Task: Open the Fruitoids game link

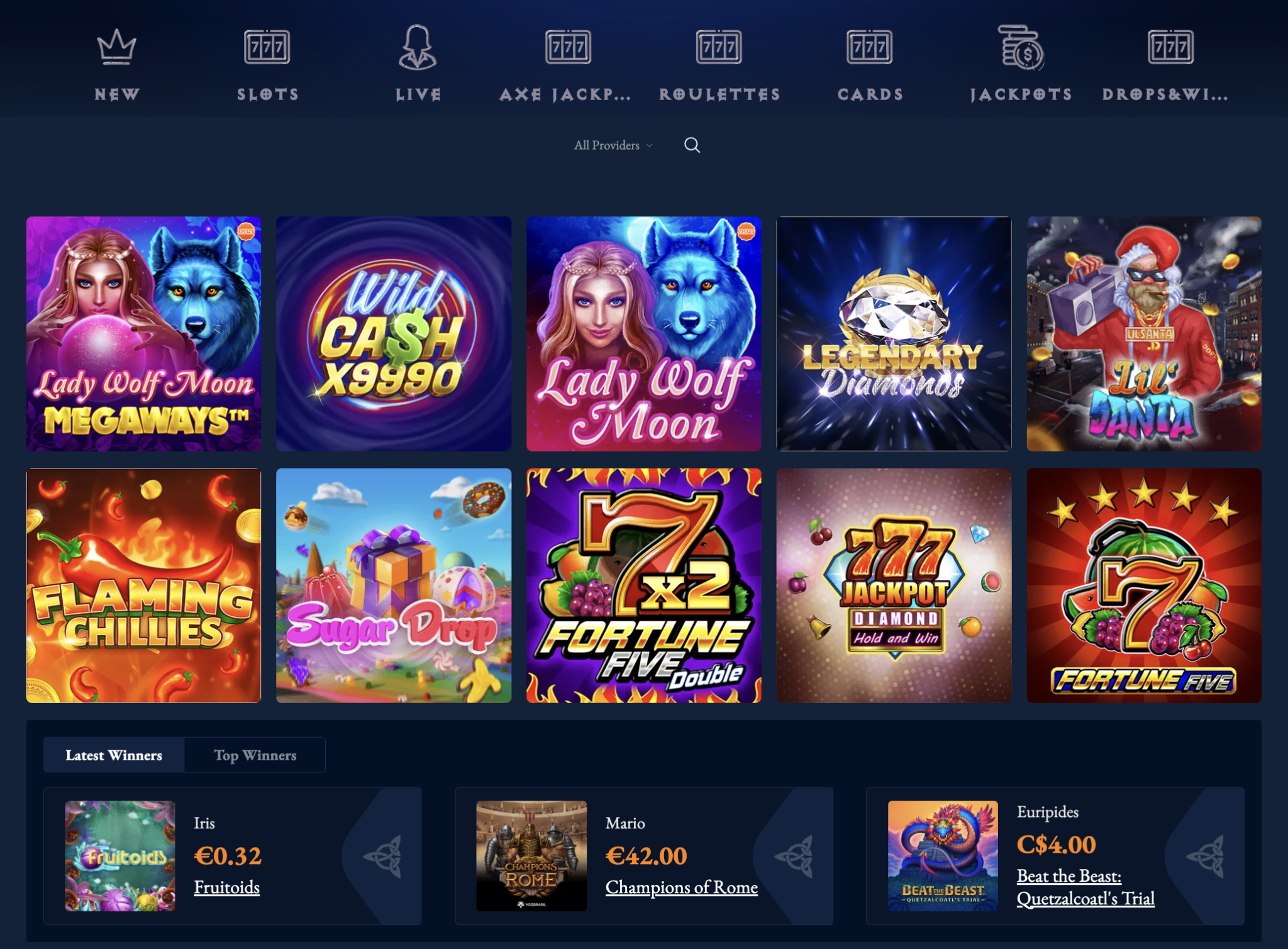Action: coord(227,887)
